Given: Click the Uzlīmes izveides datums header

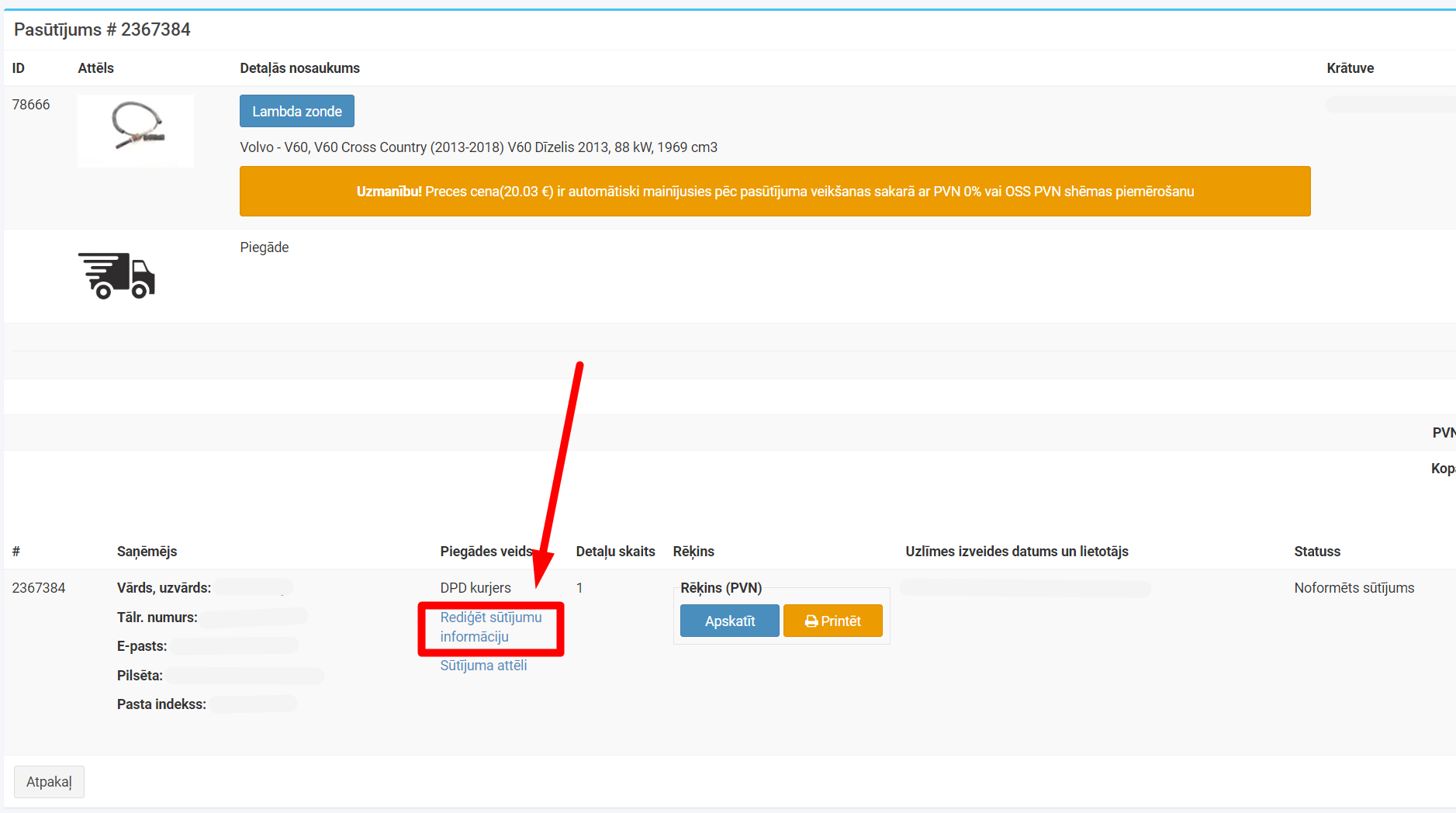Looking at the screenshot, I should tap(1016, 552).
